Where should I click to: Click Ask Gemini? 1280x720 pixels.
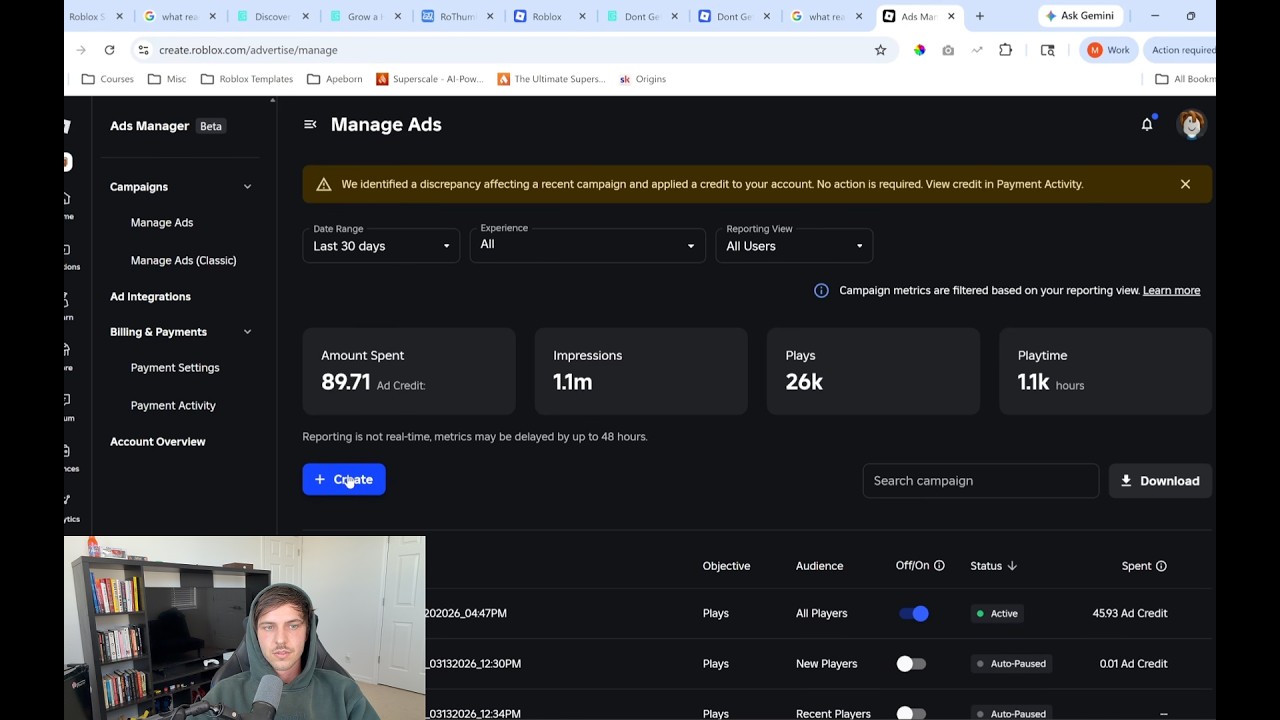point(1081,16)
